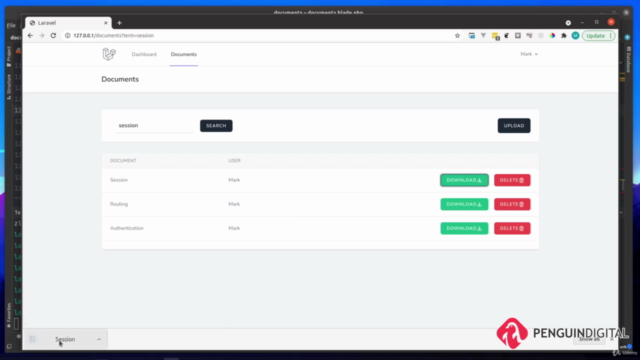640x360 pixels.
Task: Click the Chrome menu three dots
Action: point(611,36)
